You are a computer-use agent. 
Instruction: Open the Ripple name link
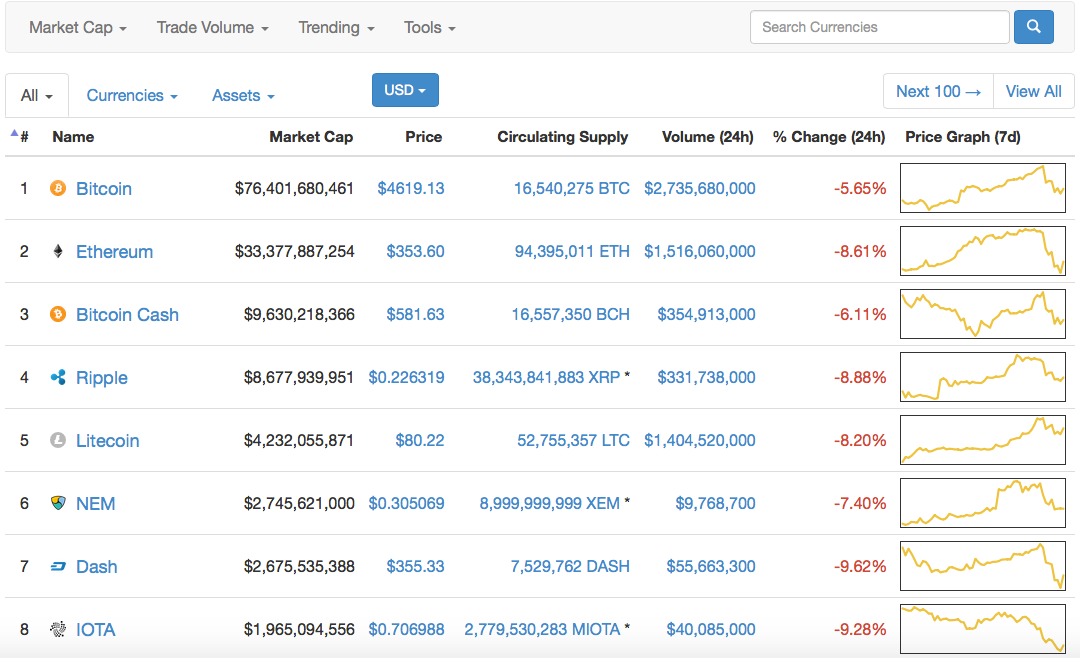coord(102,378)
